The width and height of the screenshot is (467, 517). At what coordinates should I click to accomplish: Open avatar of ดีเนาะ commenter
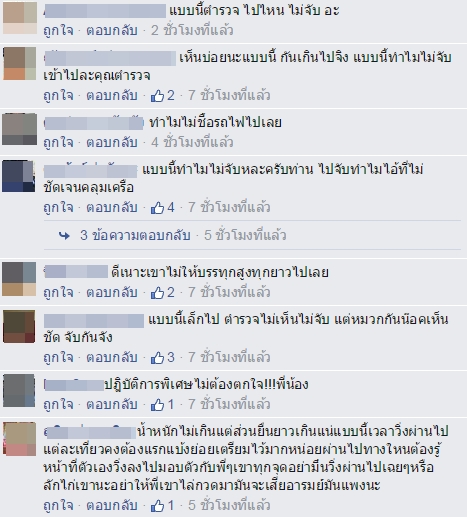coord(19,279)
